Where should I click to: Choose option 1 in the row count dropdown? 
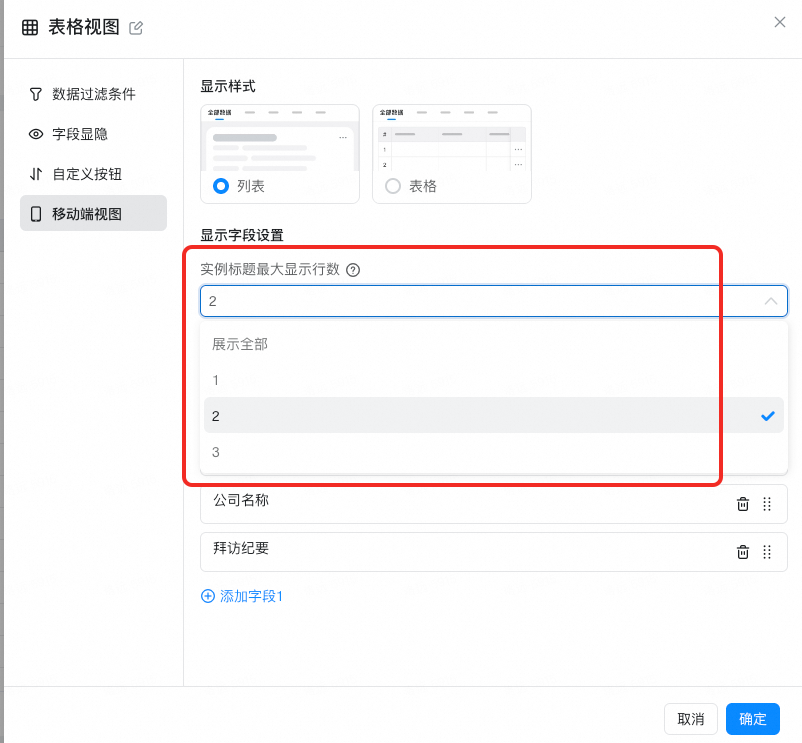click(x=216, y=380)
